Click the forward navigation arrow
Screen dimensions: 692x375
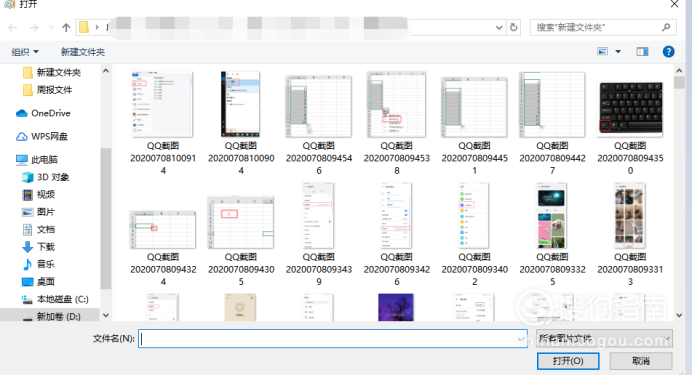[x=34, y=28]
